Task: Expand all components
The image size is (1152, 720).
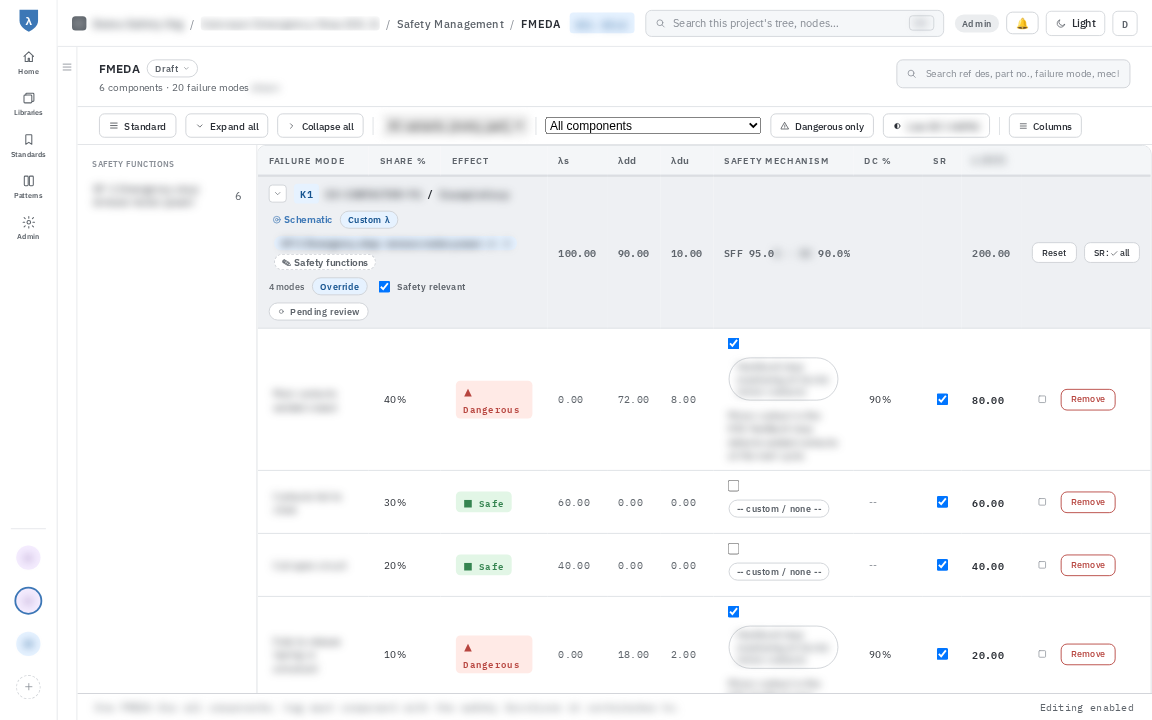Action: (x=227, y=126)
